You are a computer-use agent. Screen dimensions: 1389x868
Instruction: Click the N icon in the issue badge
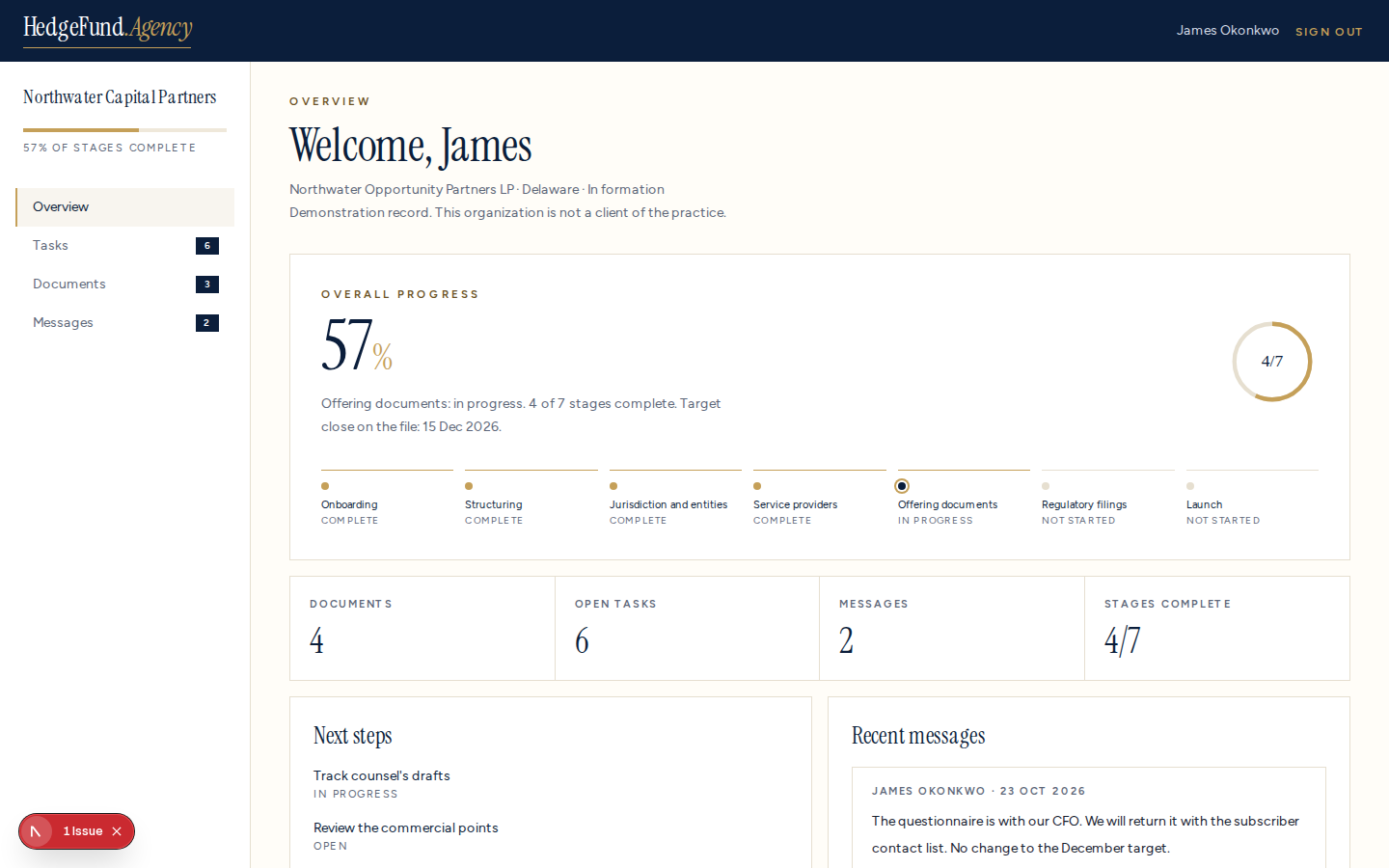[36, 831]
